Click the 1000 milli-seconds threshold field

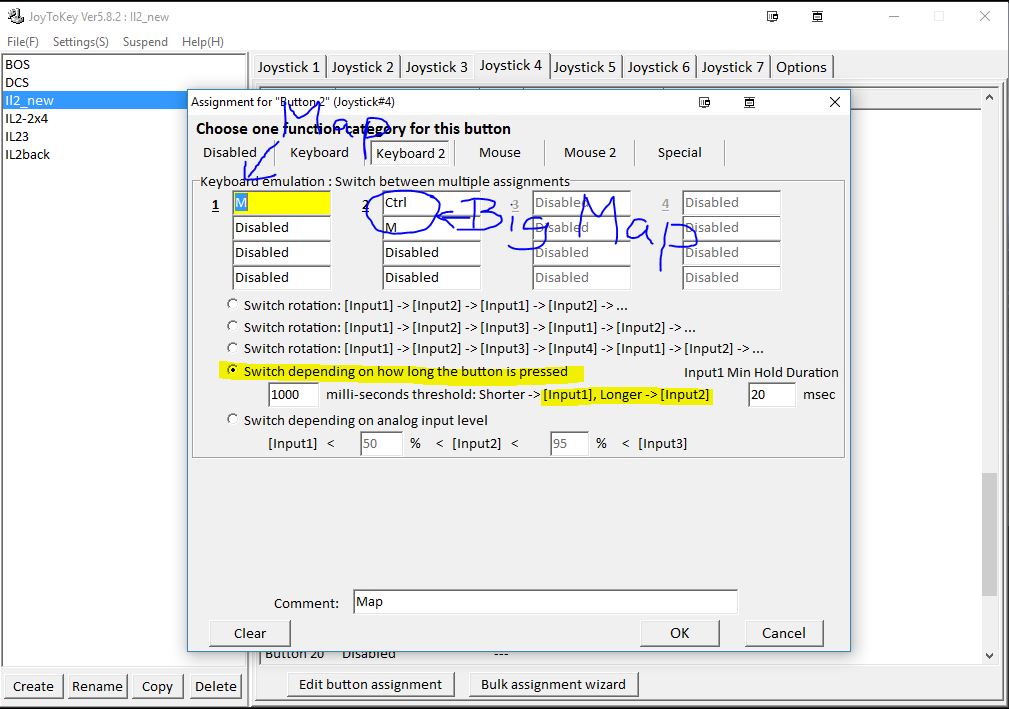(293, 394)
